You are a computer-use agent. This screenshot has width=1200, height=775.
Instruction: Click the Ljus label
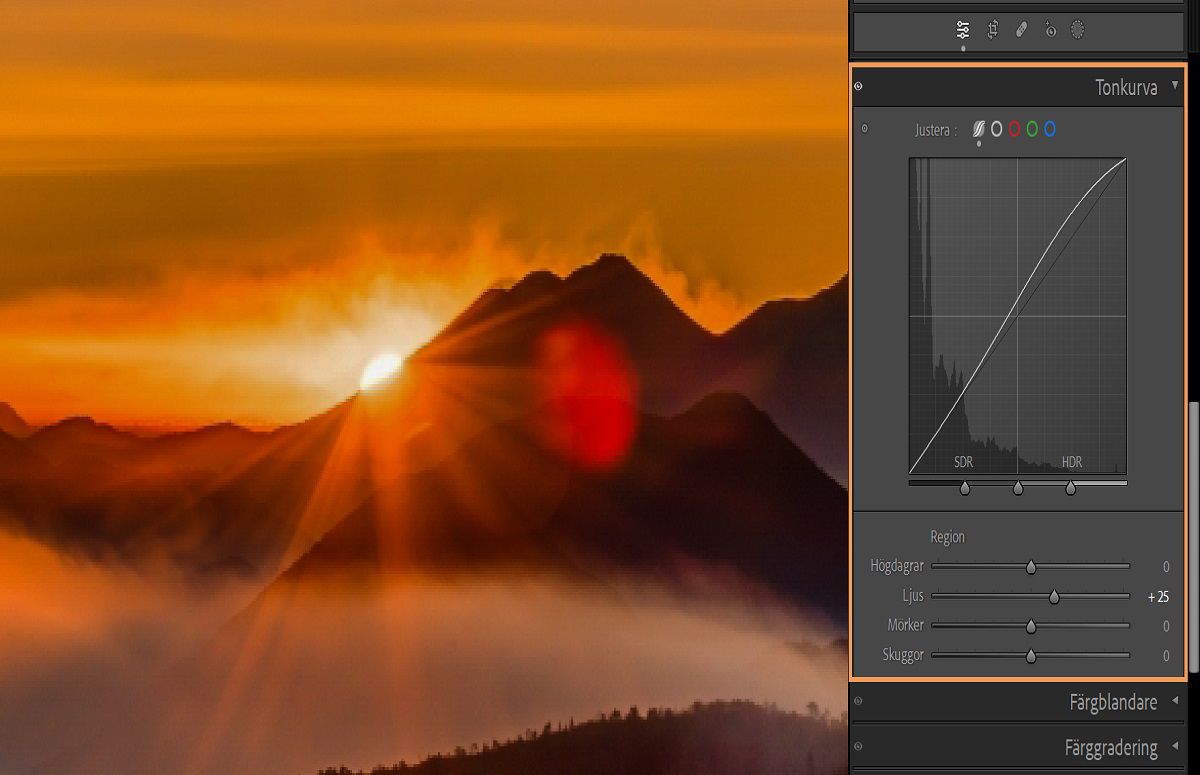pos(912,596)
